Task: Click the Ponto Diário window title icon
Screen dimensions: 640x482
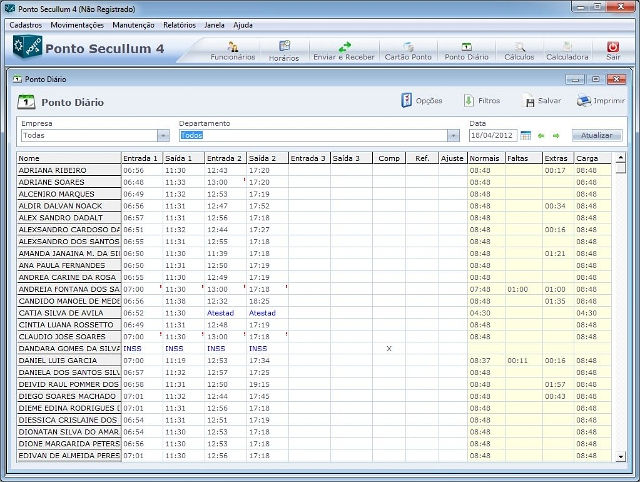Action: 17,79
